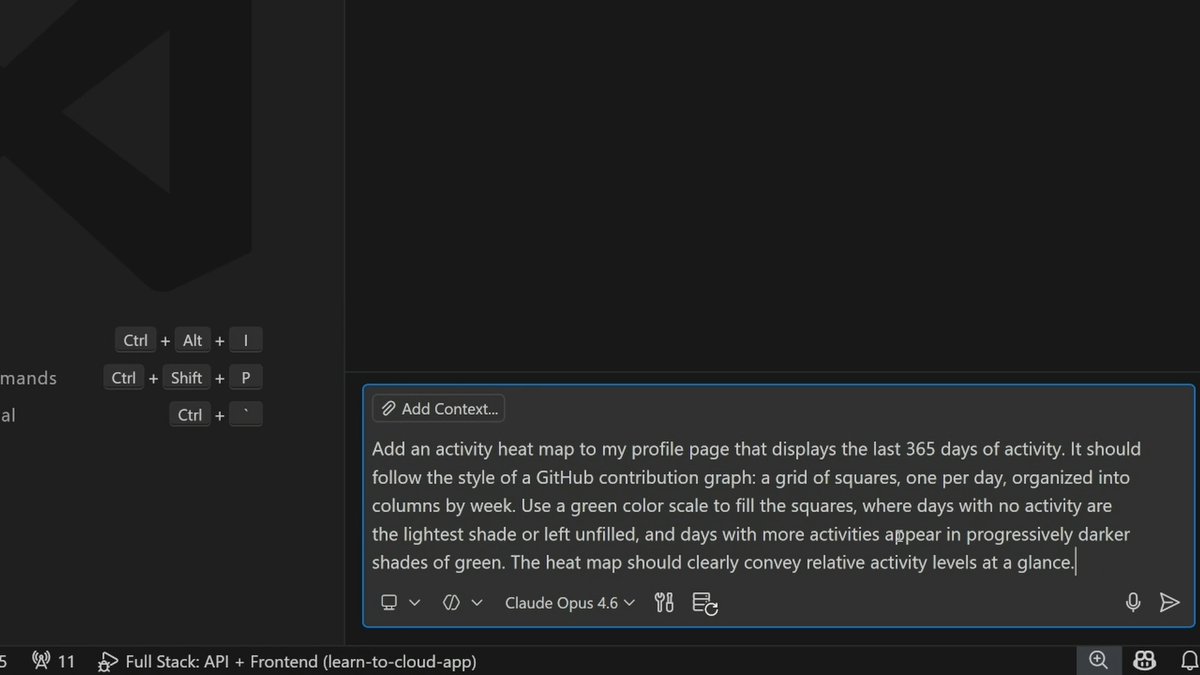This screenshot has height=675, width=1200.
Task: Open the Claude Opus 4.6 model picker
Action: [570, 602]
